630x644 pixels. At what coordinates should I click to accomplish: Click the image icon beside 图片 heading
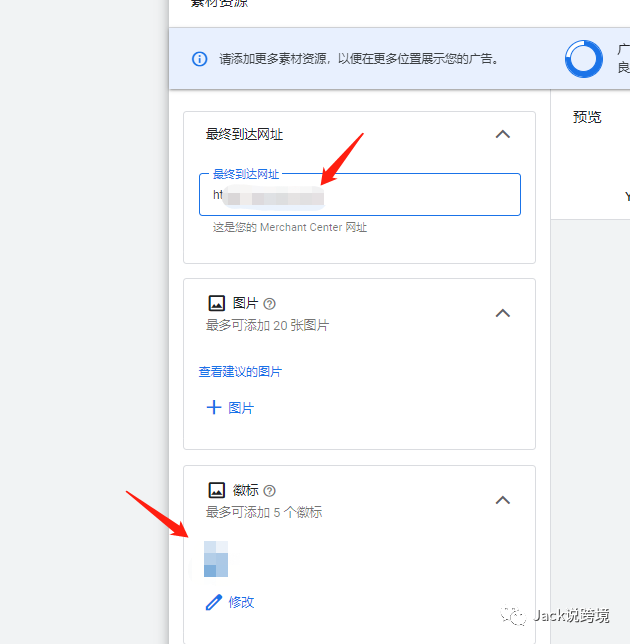[x=216, y=304]
